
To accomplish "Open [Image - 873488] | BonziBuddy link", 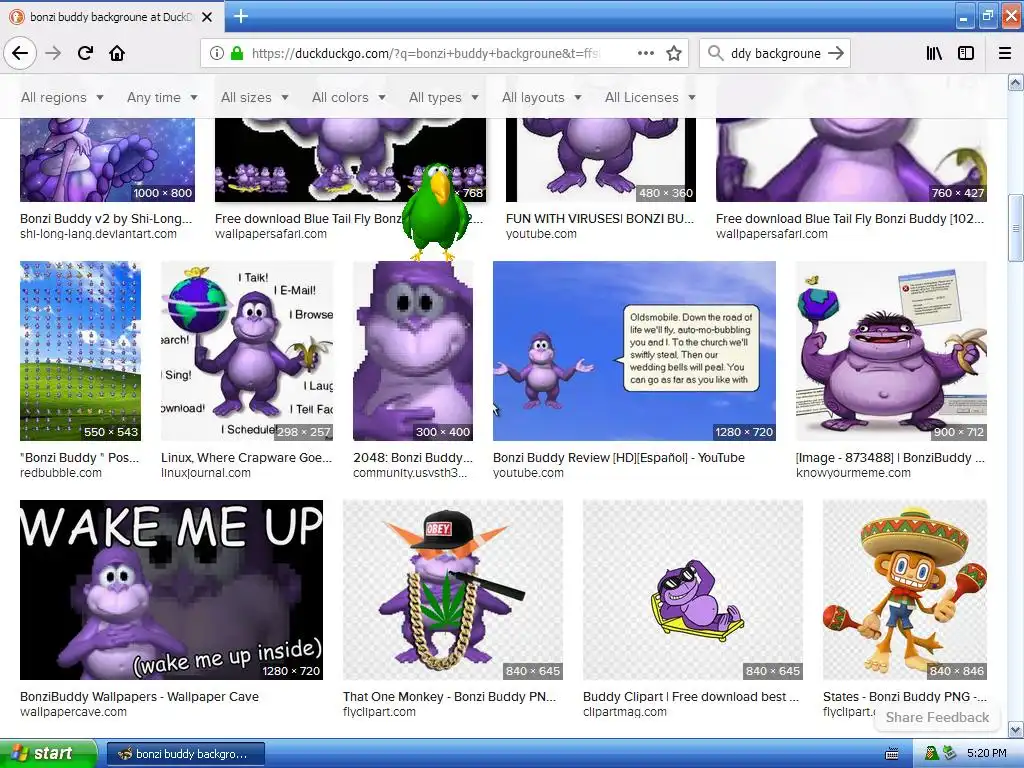I will (x=890, y=458).
